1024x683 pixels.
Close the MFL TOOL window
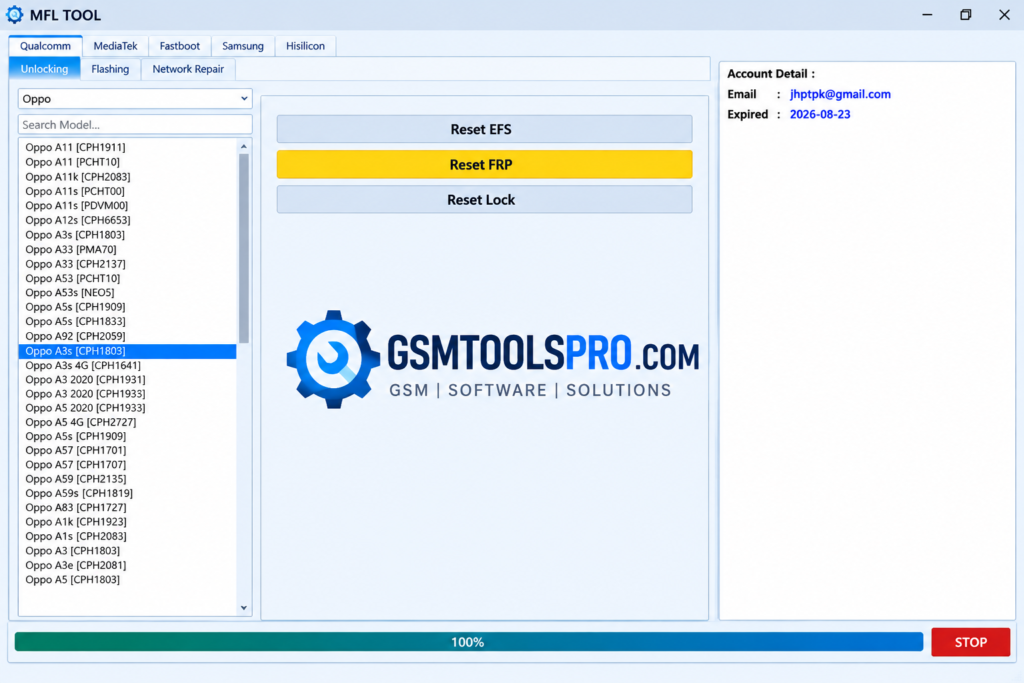pyautogui.click(x=1004, y=14)
